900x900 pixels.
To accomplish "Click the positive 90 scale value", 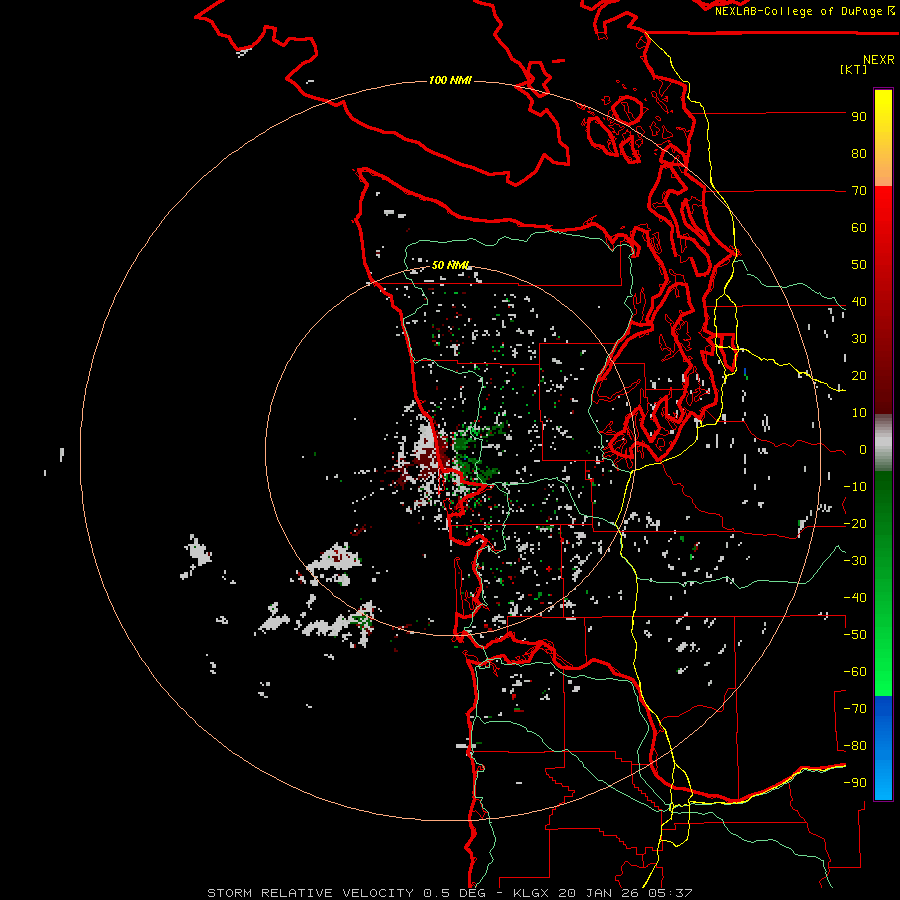I will point(859,117).
